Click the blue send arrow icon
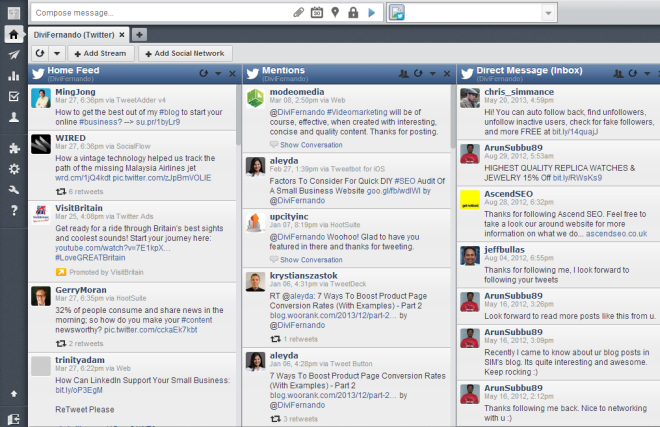This screenshot has width=660, height=427. (372, 13)
